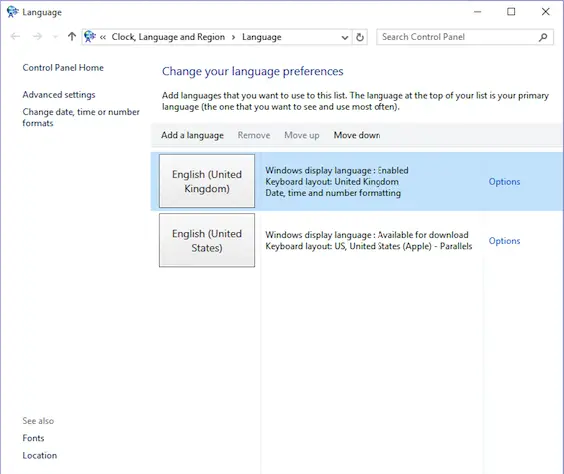564x474 pixels.
Task: Click 'Keyboard layout: United Kingdom' text
Action: [x=332, y=182]
